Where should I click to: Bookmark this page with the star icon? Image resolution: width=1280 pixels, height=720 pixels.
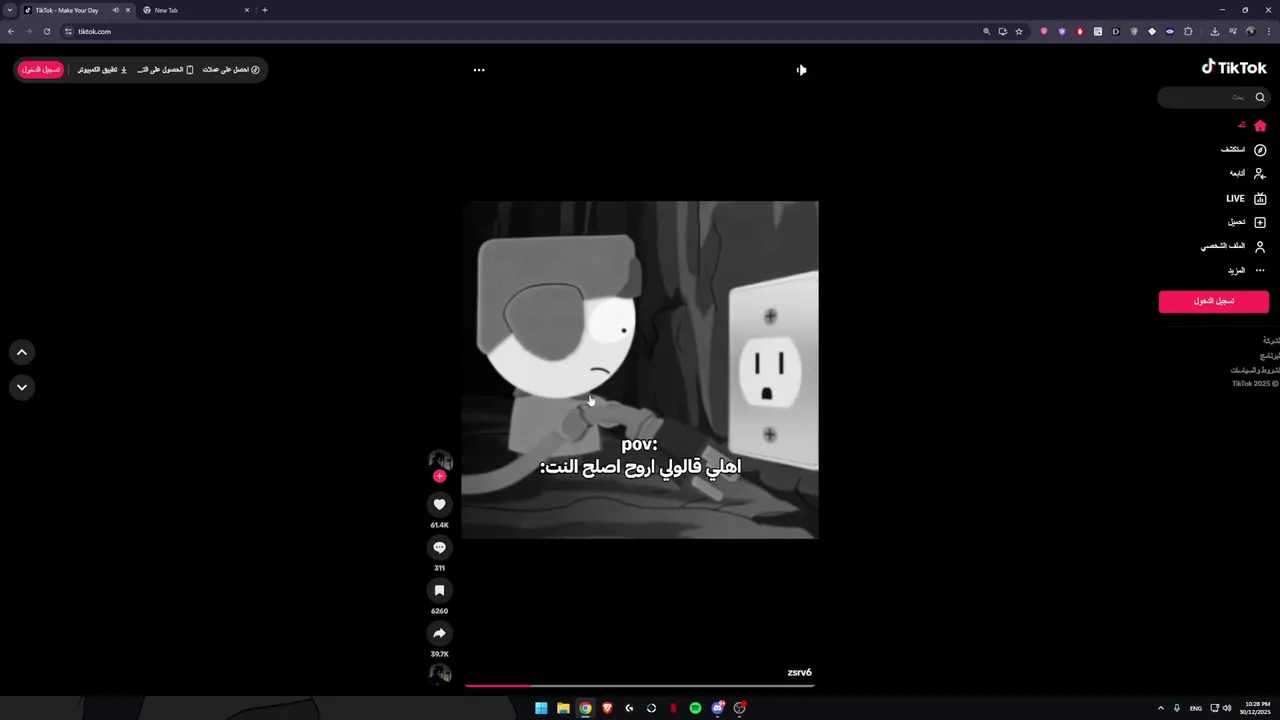1019,31
